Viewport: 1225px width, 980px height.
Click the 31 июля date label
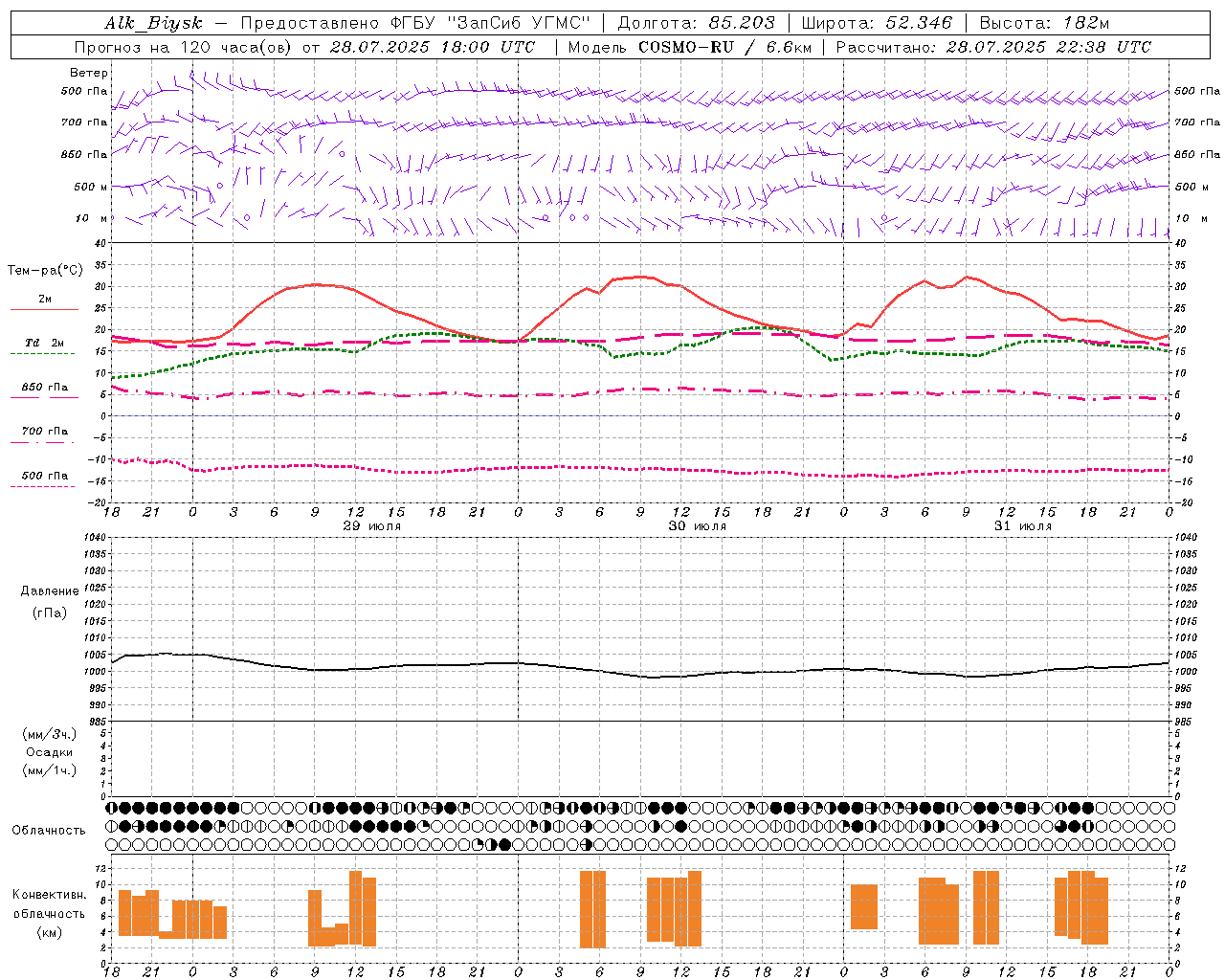pos(1022,525)
